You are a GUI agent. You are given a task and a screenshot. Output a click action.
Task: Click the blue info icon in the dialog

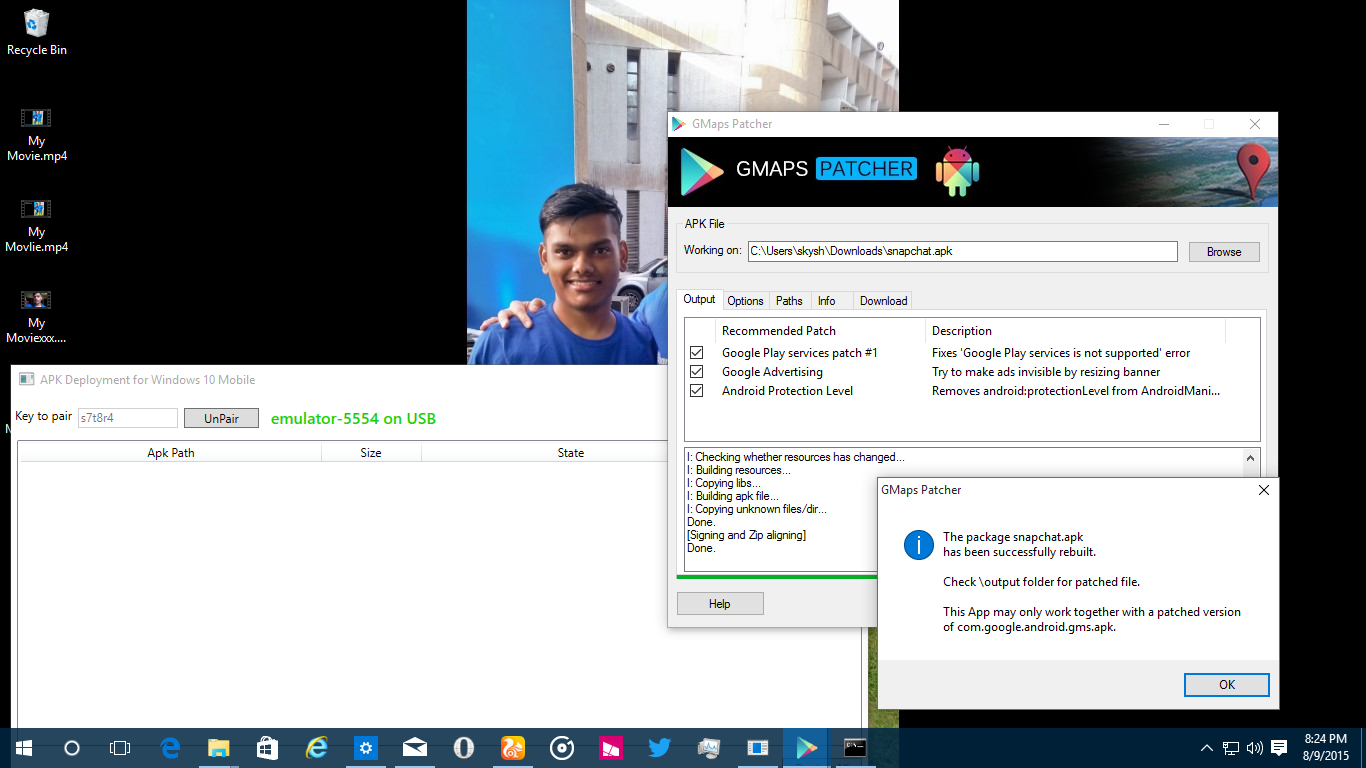point(918,545)
